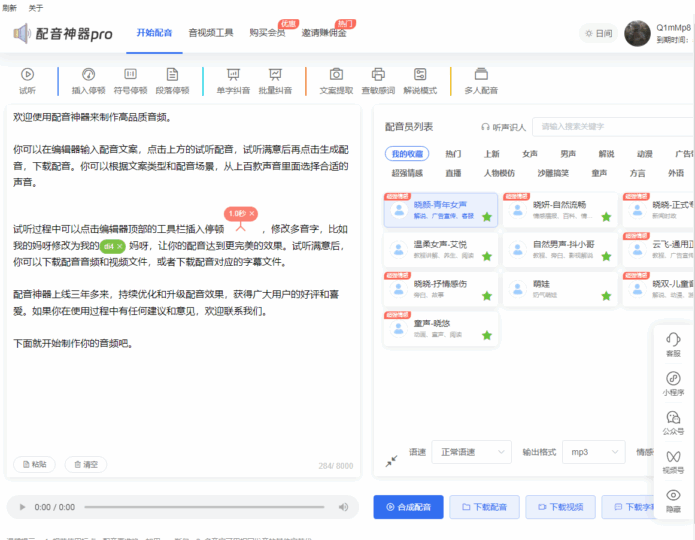Open the 购买会员 tab

click(x=267, y=33)
